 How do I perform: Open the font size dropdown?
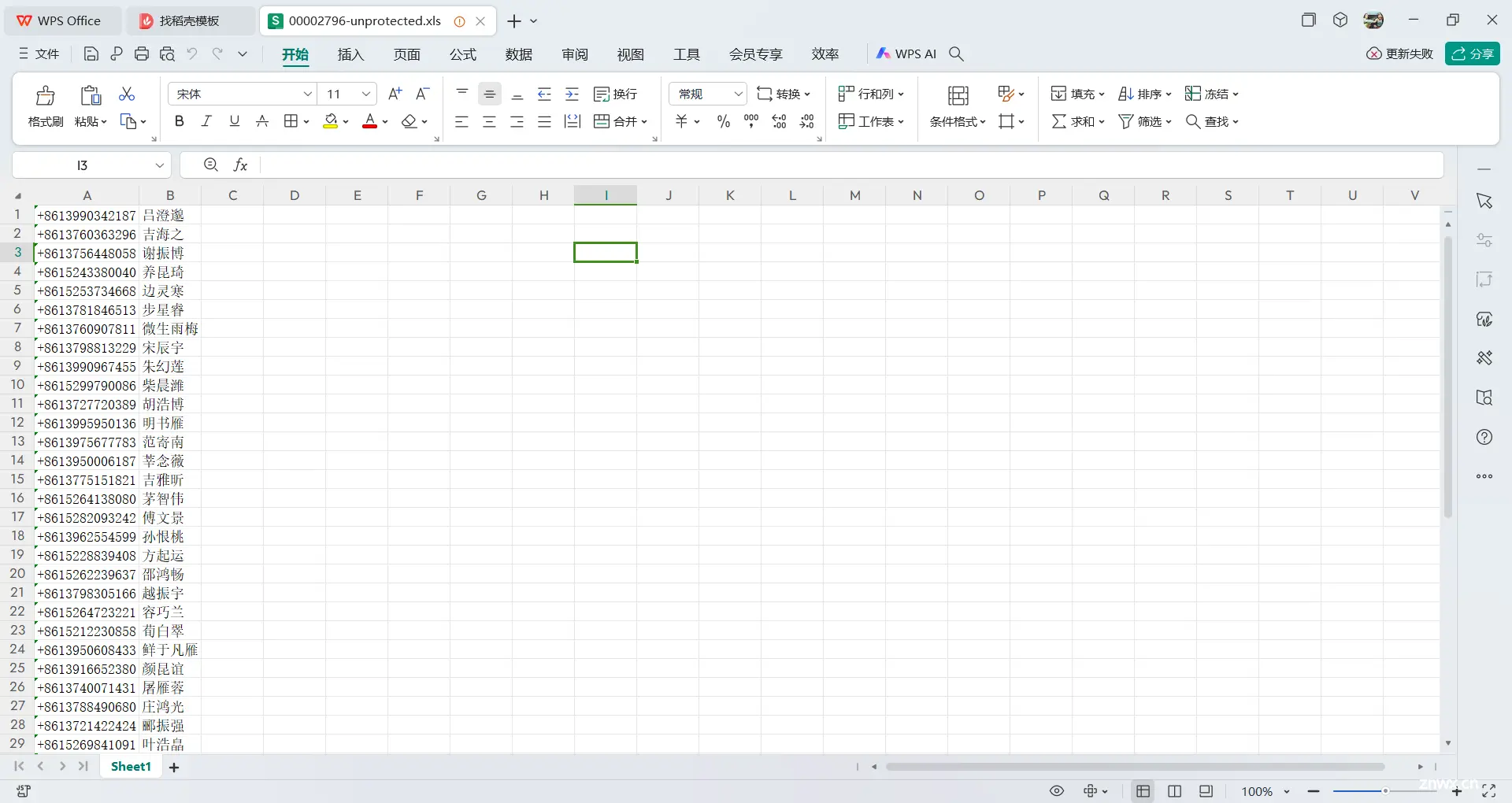(366, 94)
